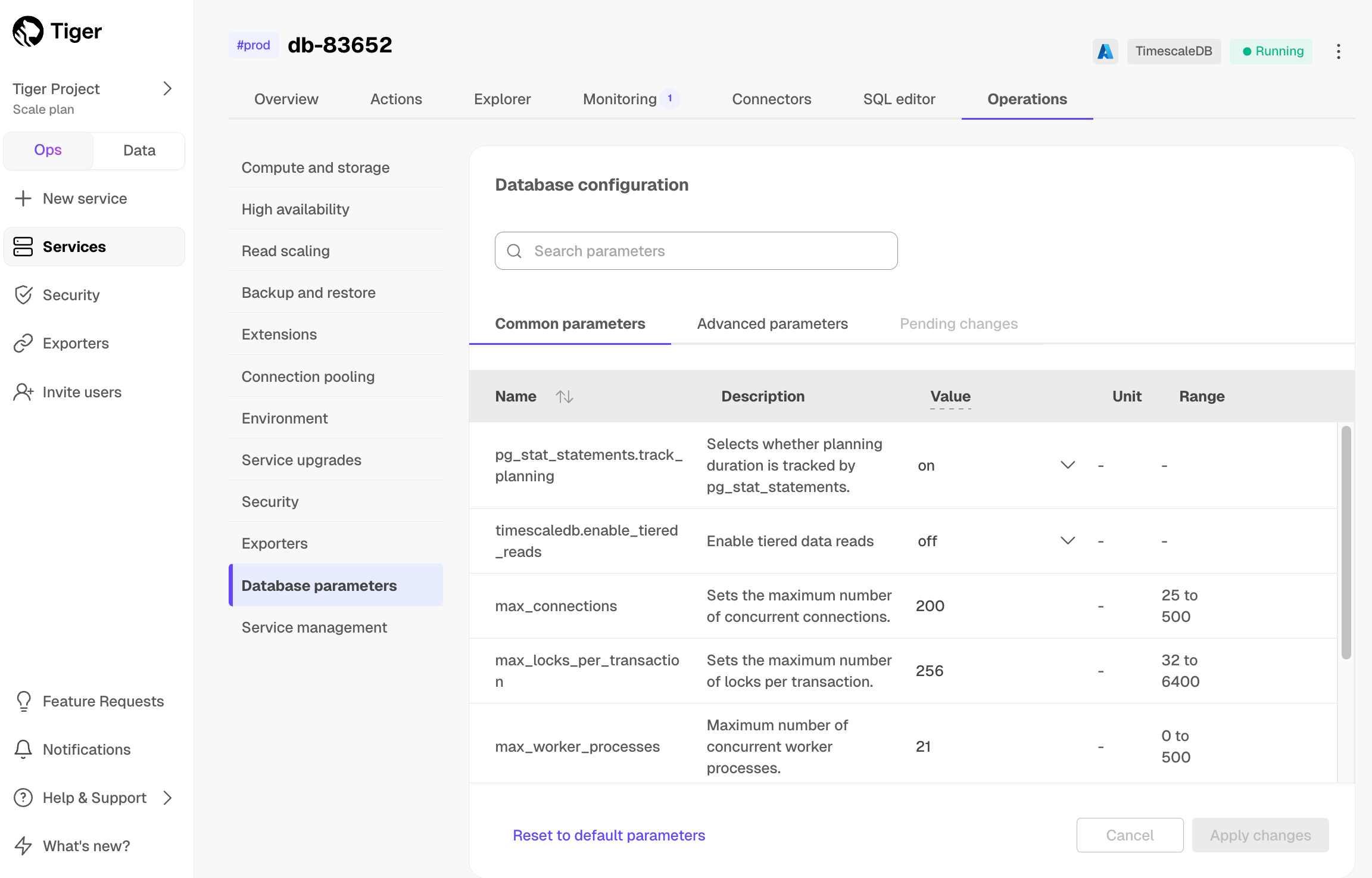This screenshot has height=878, width=1372.
Task: Click the Tiger logo icon
Action: pos(28,31)
